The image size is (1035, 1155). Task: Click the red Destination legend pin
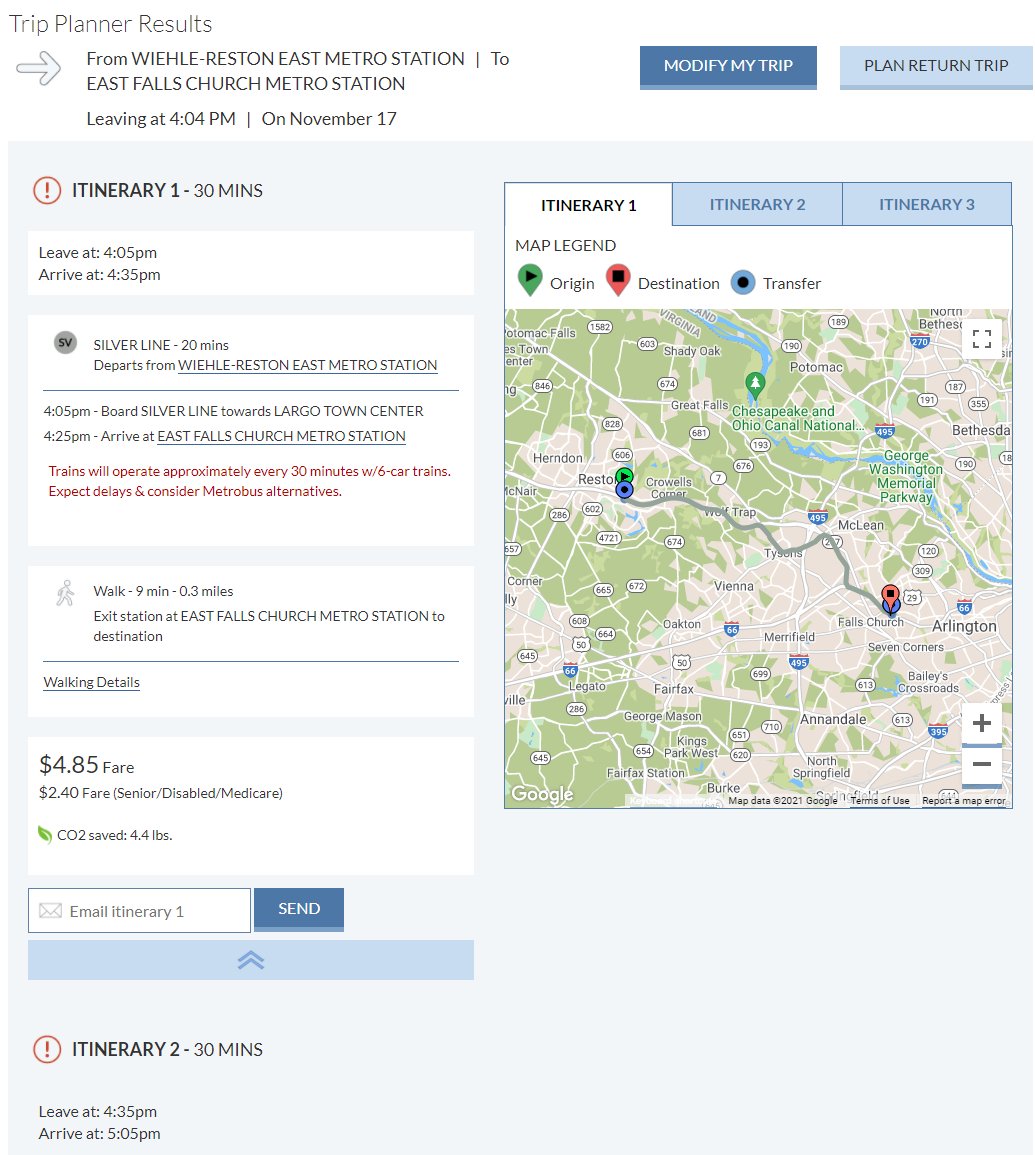pos(618,281)
